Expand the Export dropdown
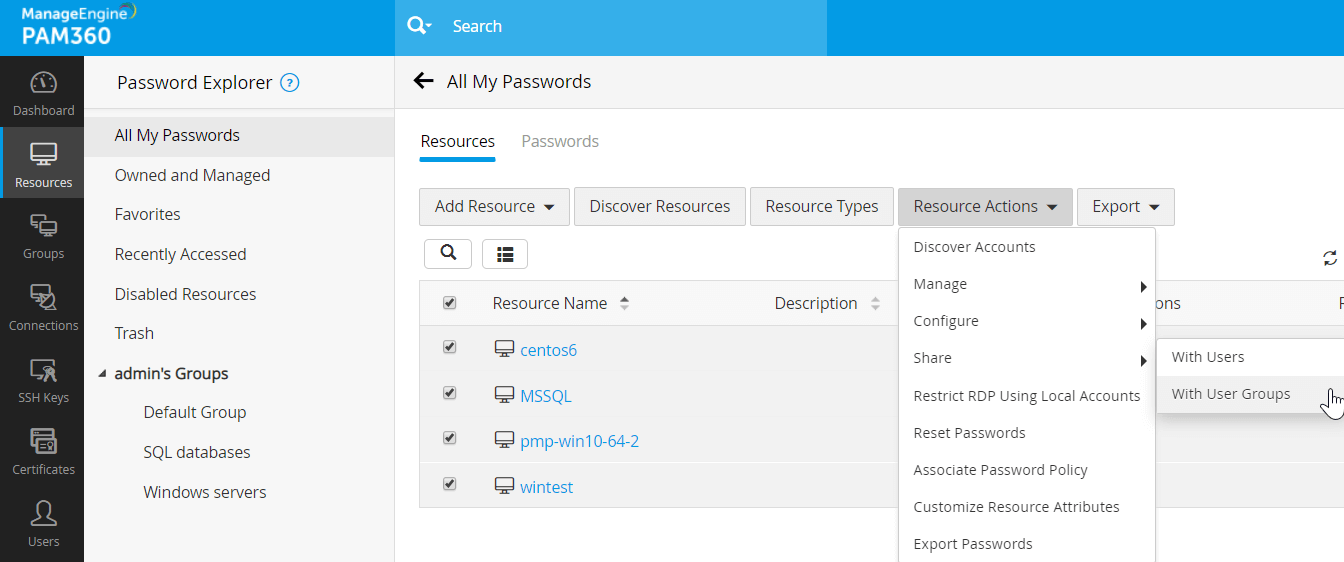The image size is (1344, 562). [x=1125, y=207]
